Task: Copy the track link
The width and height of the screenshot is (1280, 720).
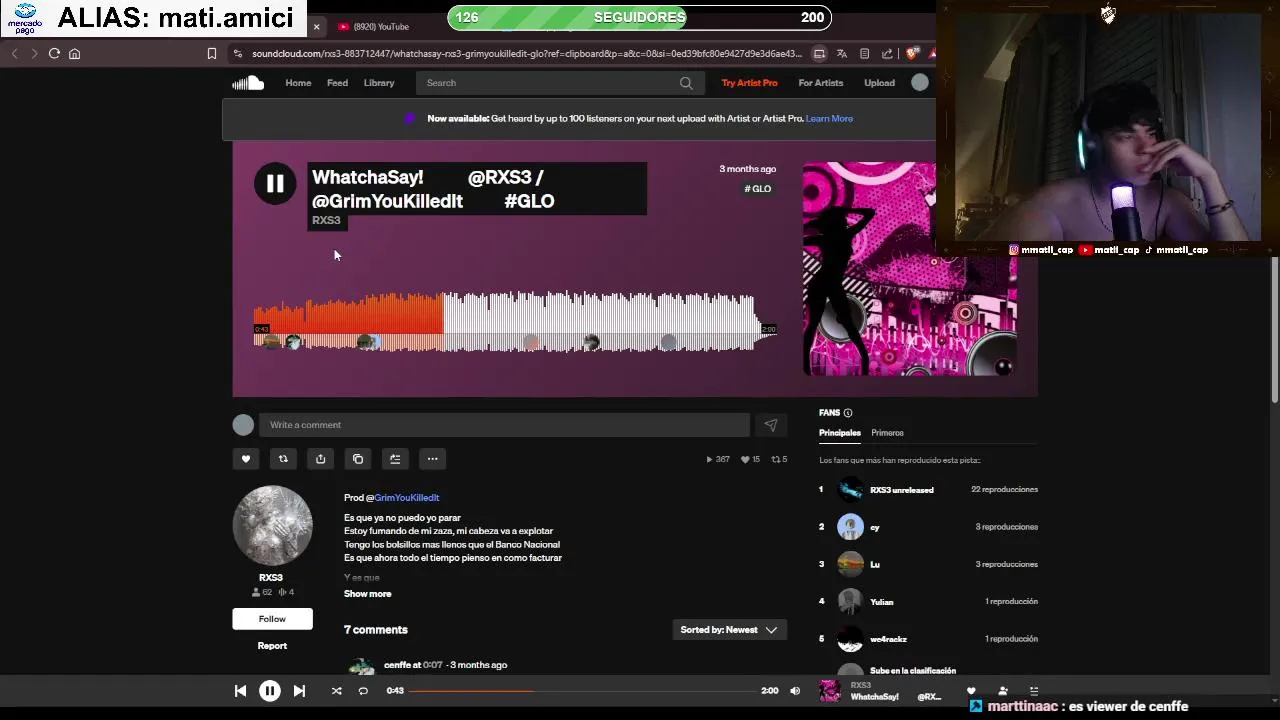Action: [358, 459]
